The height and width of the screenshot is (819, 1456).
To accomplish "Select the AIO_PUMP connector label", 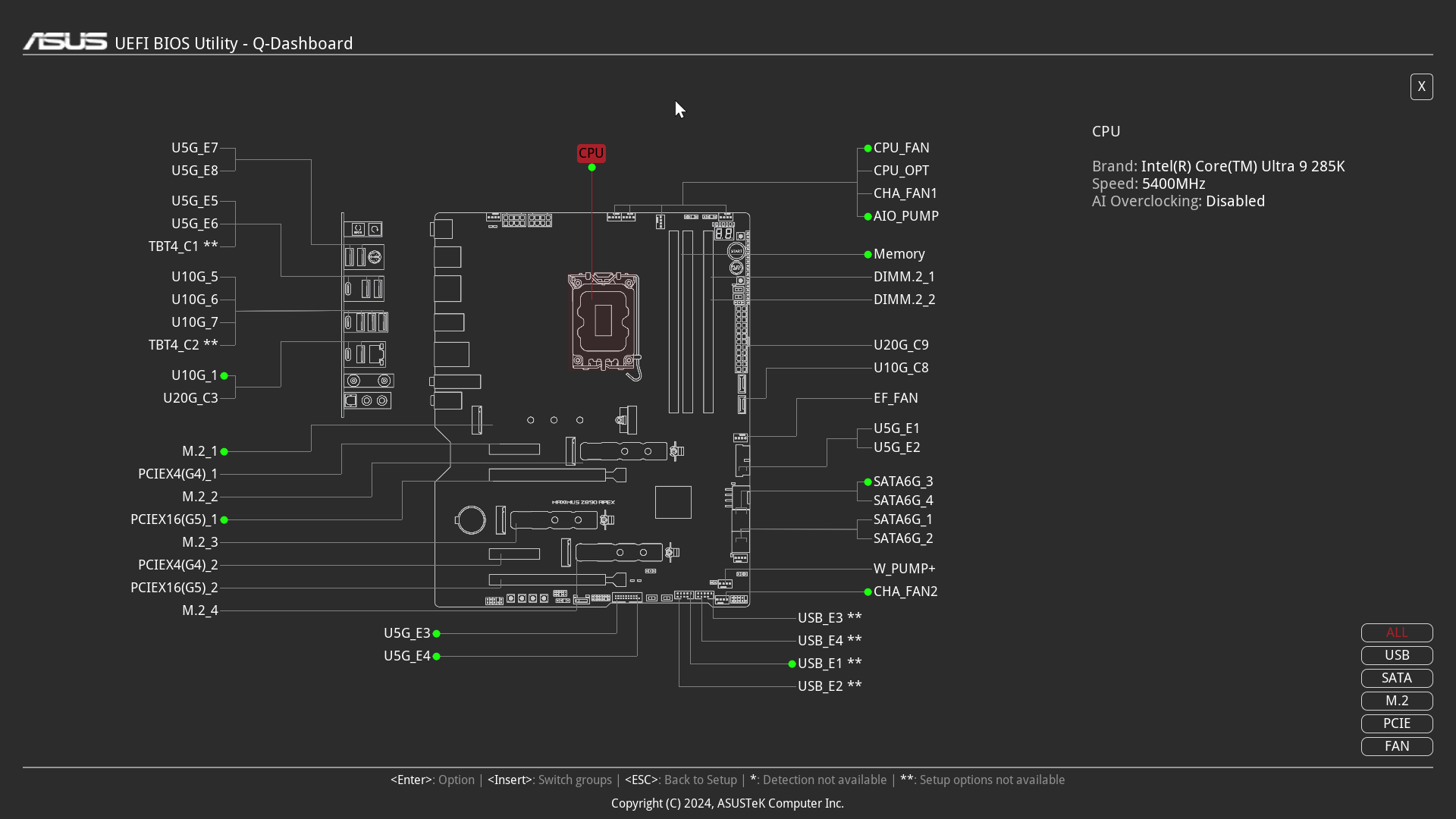I will coord(905,216).
